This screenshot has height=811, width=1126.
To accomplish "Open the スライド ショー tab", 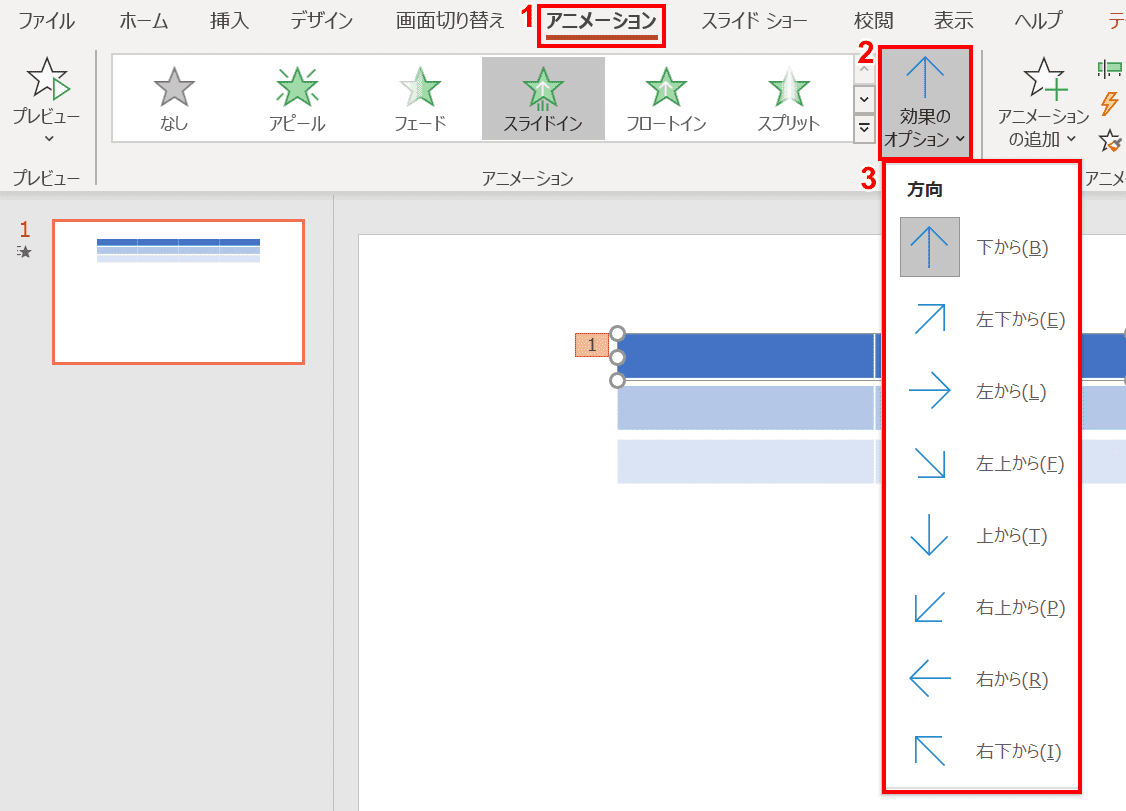I will pos(754,21).
